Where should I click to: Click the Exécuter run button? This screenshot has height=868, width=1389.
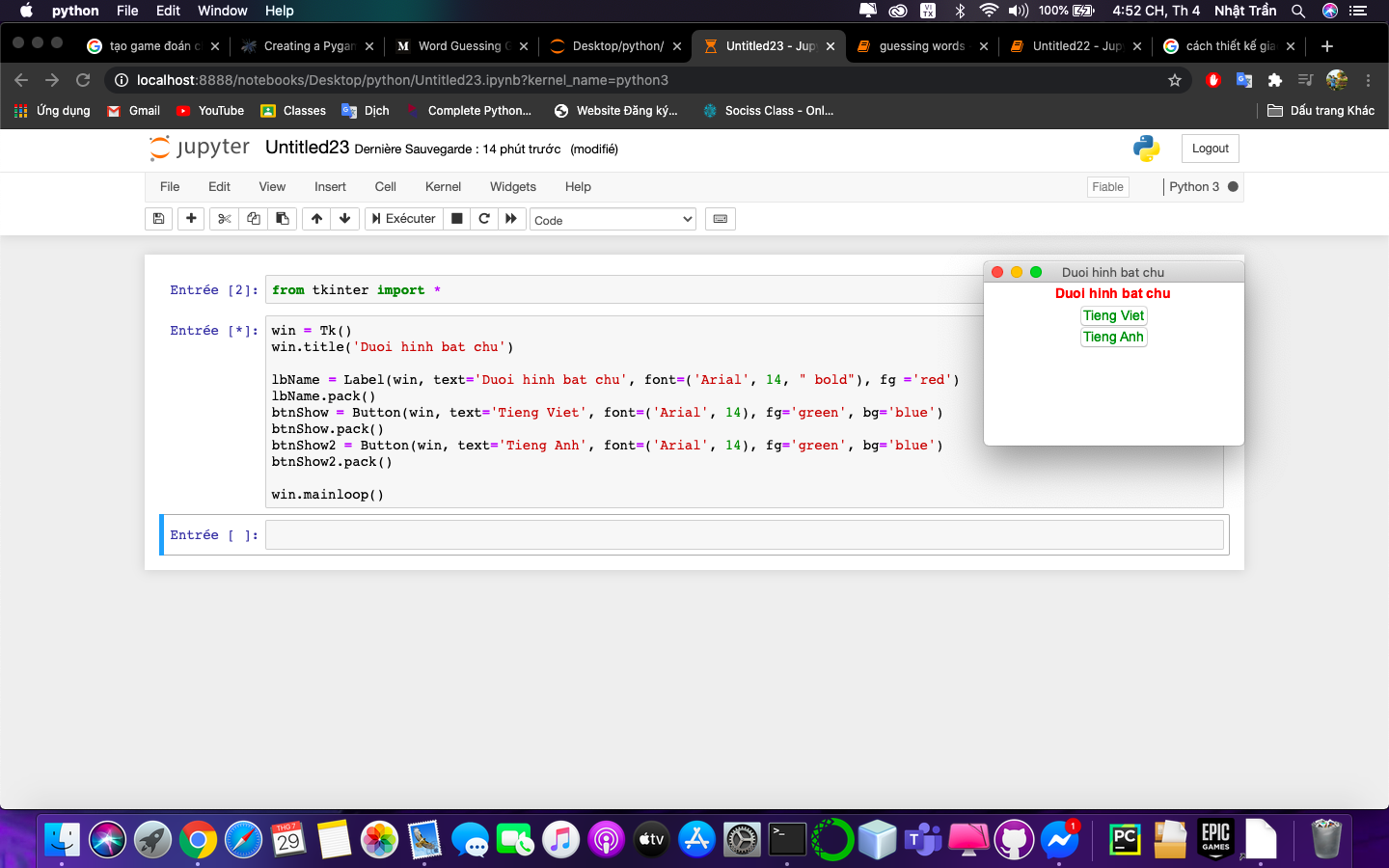(x=404, y=219)
